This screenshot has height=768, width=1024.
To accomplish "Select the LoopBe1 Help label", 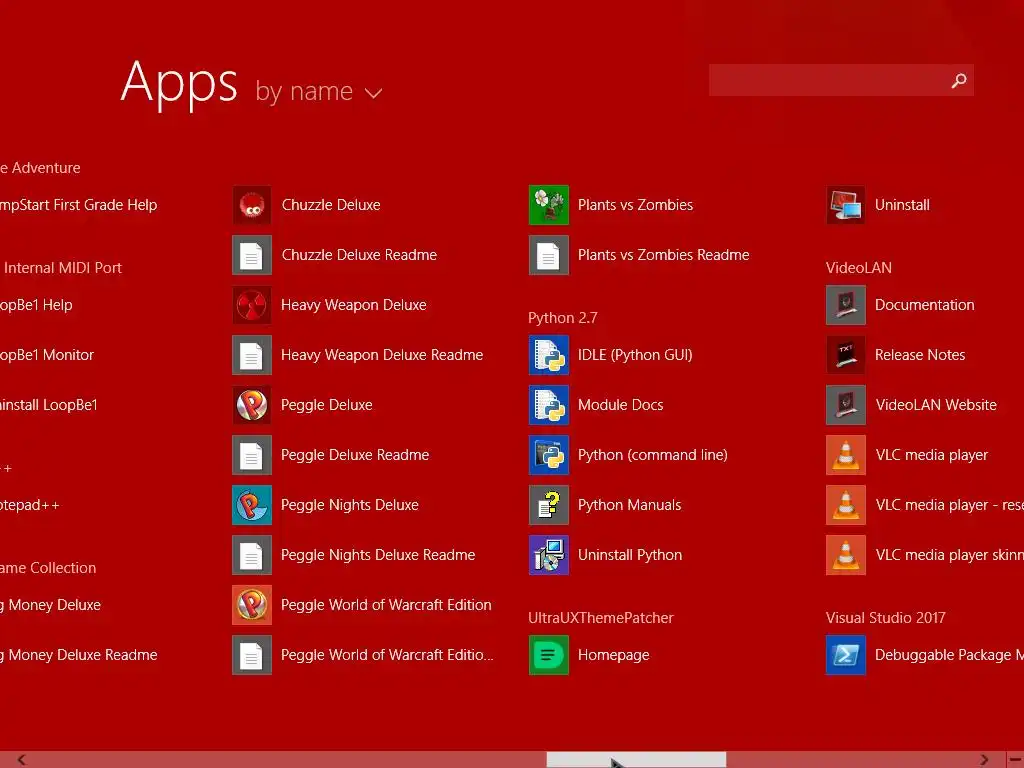I will coord(36,305).
